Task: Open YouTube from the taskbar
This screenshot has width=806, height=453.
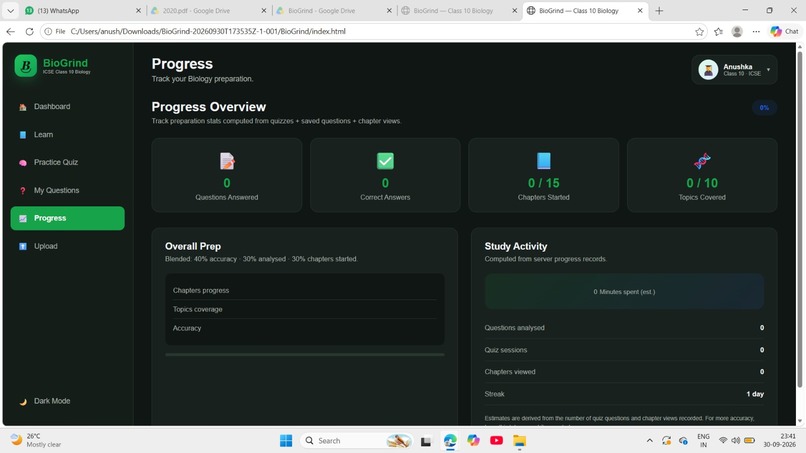Action: pyautogui.click(x=497, y=441)
